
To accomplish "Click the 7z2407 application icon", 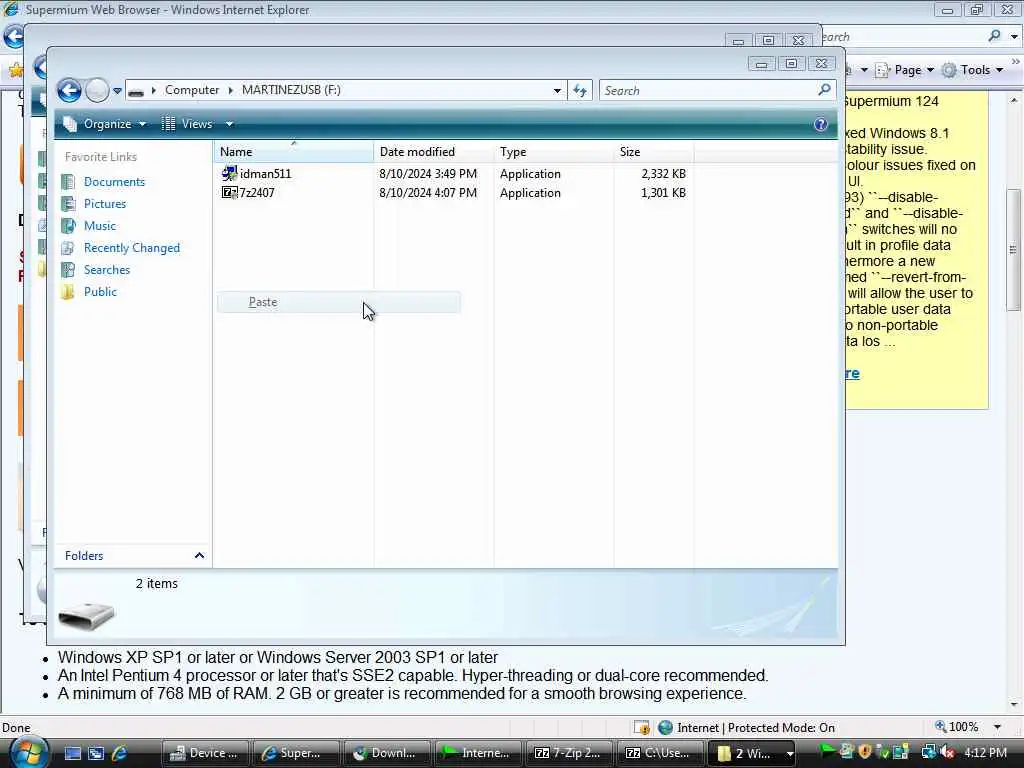I will (x=229, y=192).
